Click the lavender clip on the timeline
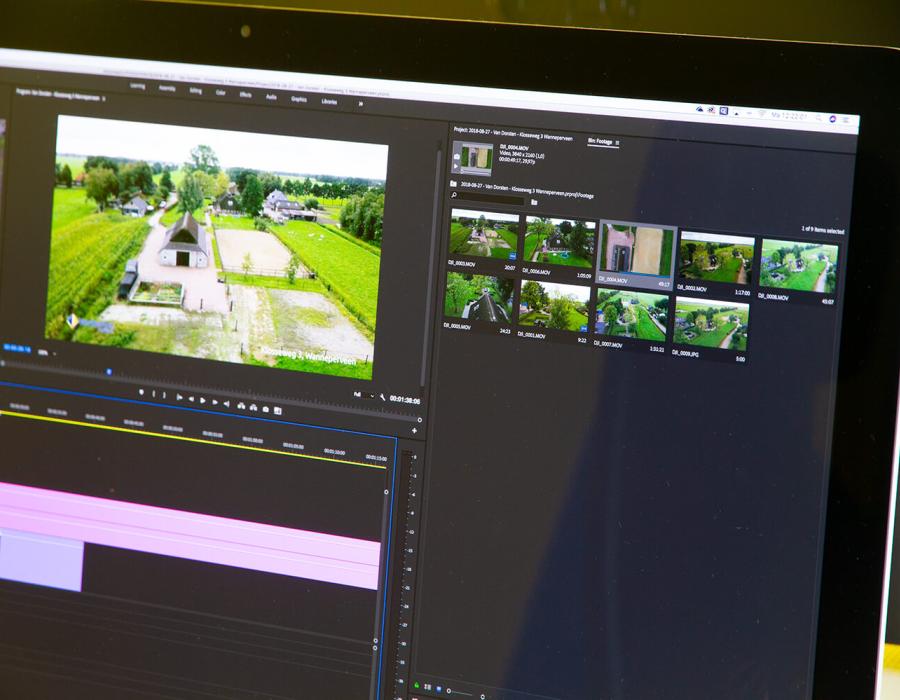The height and width of the screenshot is (700, 900). 41,561
